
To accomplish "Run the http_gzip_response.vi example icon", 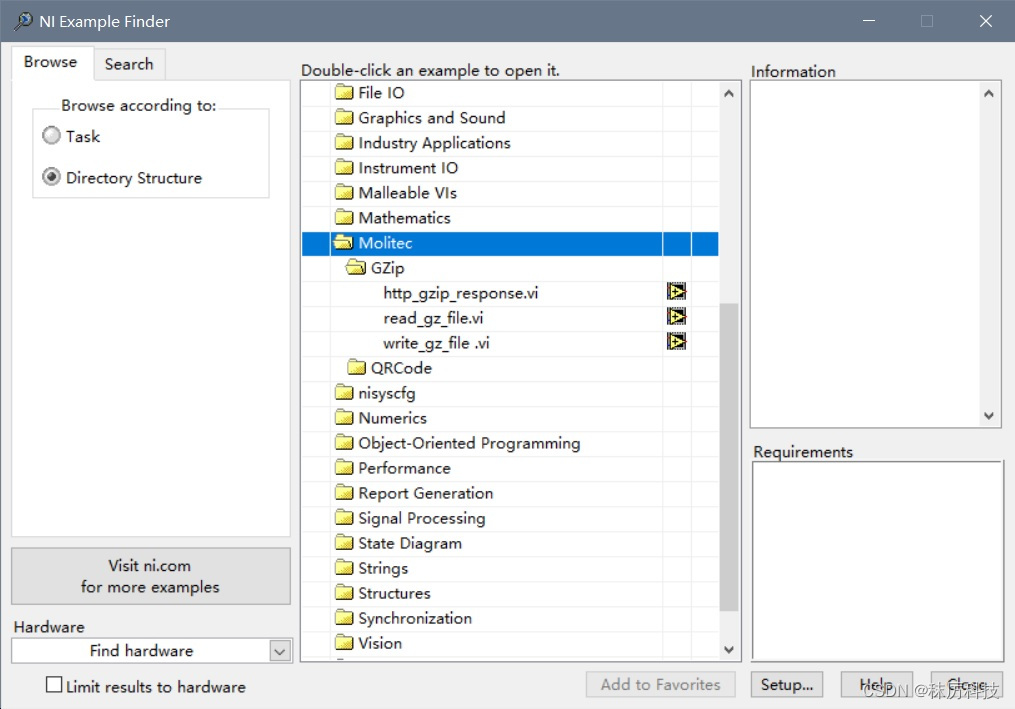I will coord(677,291).
